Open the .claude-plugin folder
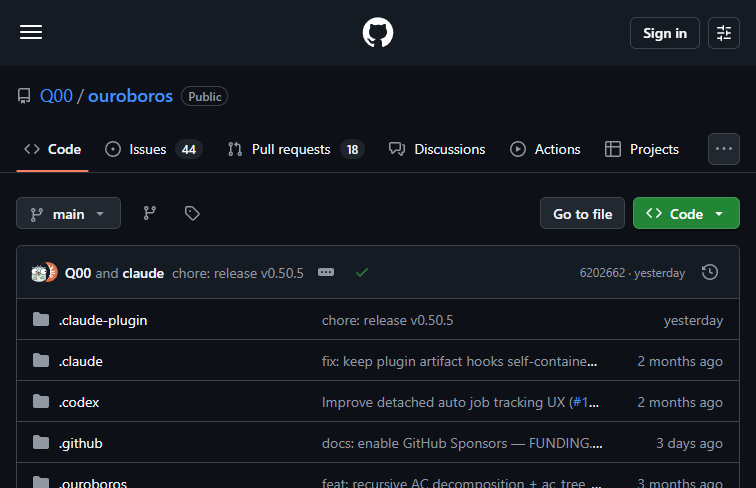Image resolution: width=756 pixels, height=488 pixels. 103,320
